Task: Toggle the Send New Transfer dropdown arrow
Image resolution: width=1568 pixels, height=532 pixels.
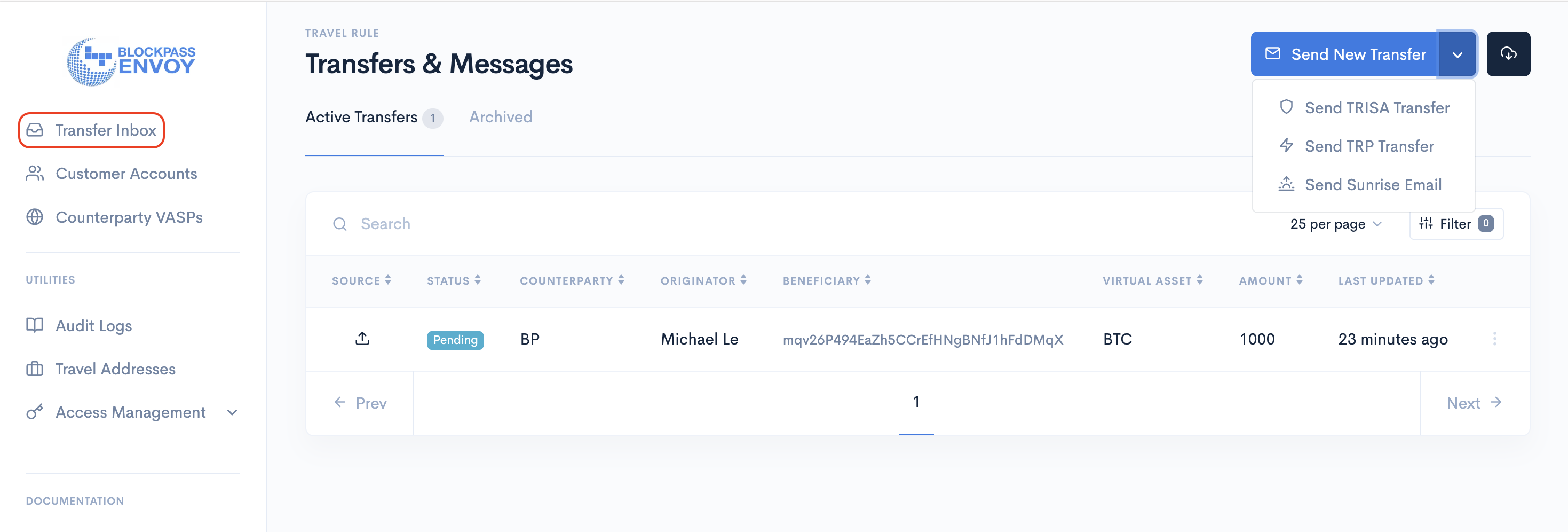Action: [x=1457, y=54]
